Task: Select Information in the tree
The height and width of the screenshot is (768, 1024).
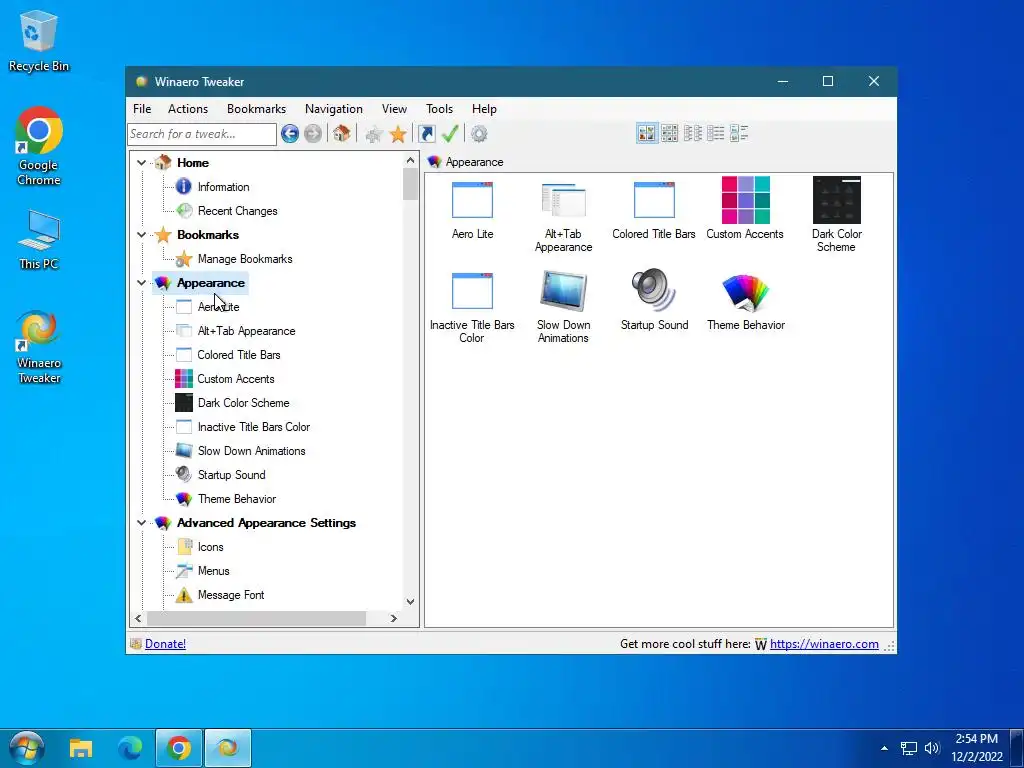Action: [x=223, y=187]
